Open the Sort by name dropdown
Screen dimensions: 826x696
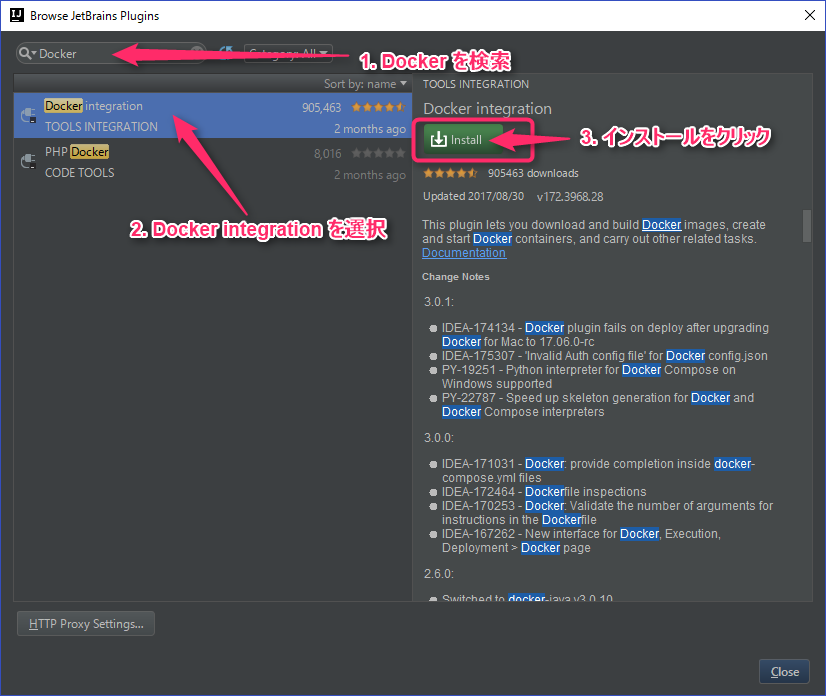[x=365, y=84]
